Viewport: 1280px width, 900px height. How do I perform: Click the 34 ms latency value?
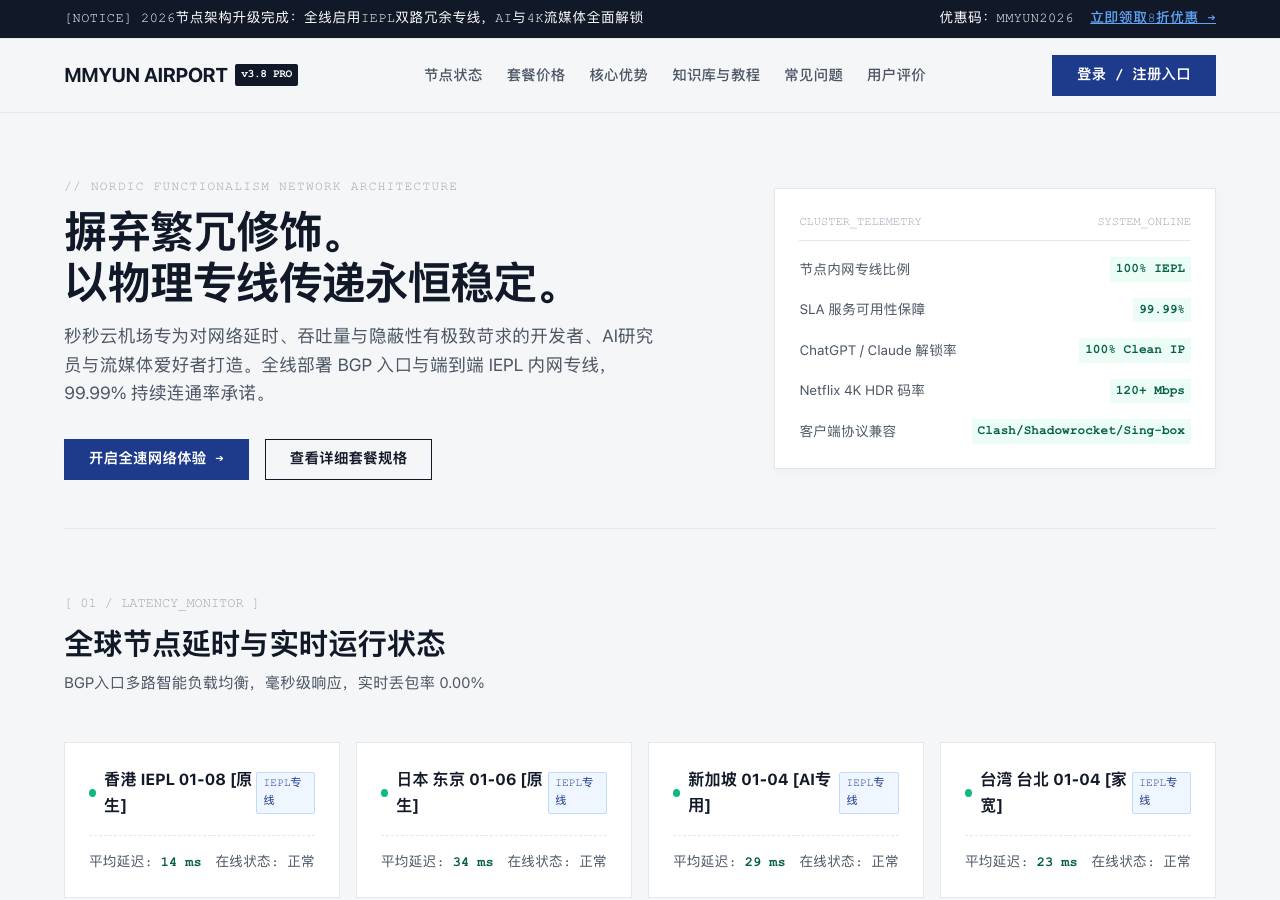click(473, 862)
